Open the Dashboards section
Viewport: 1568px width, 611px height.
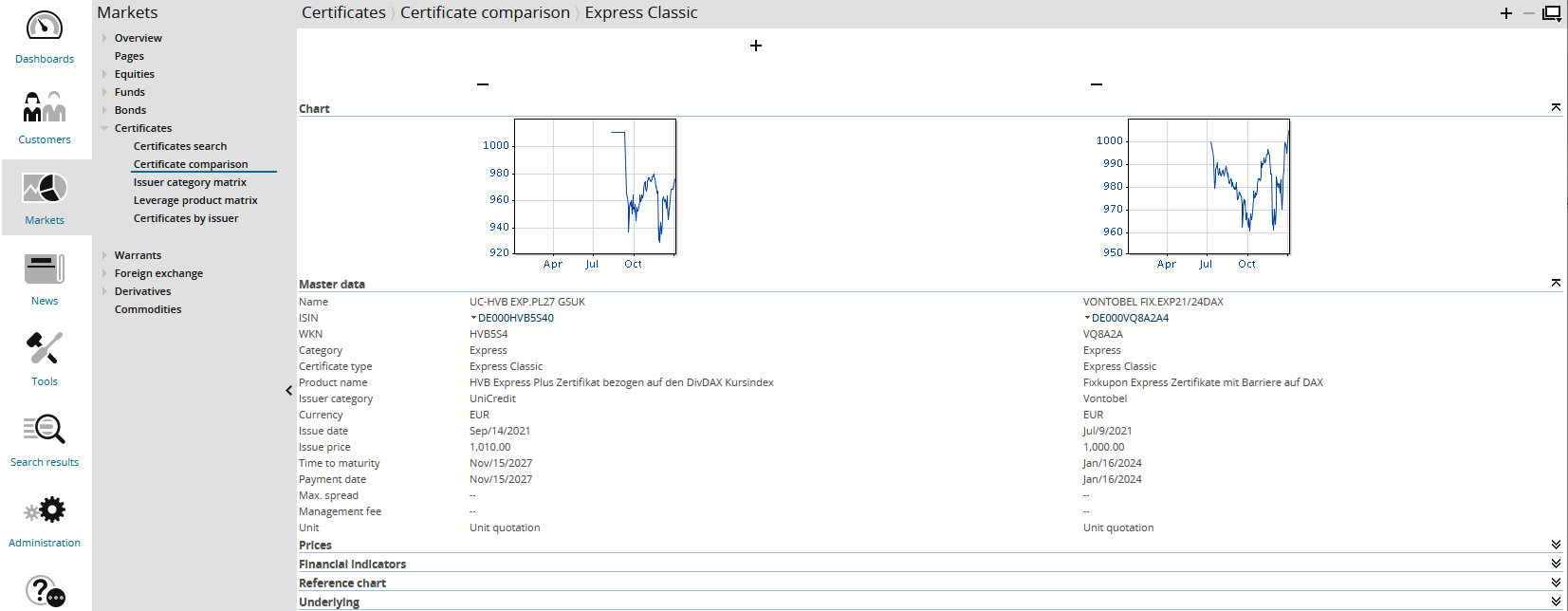(x=45, y=38)
